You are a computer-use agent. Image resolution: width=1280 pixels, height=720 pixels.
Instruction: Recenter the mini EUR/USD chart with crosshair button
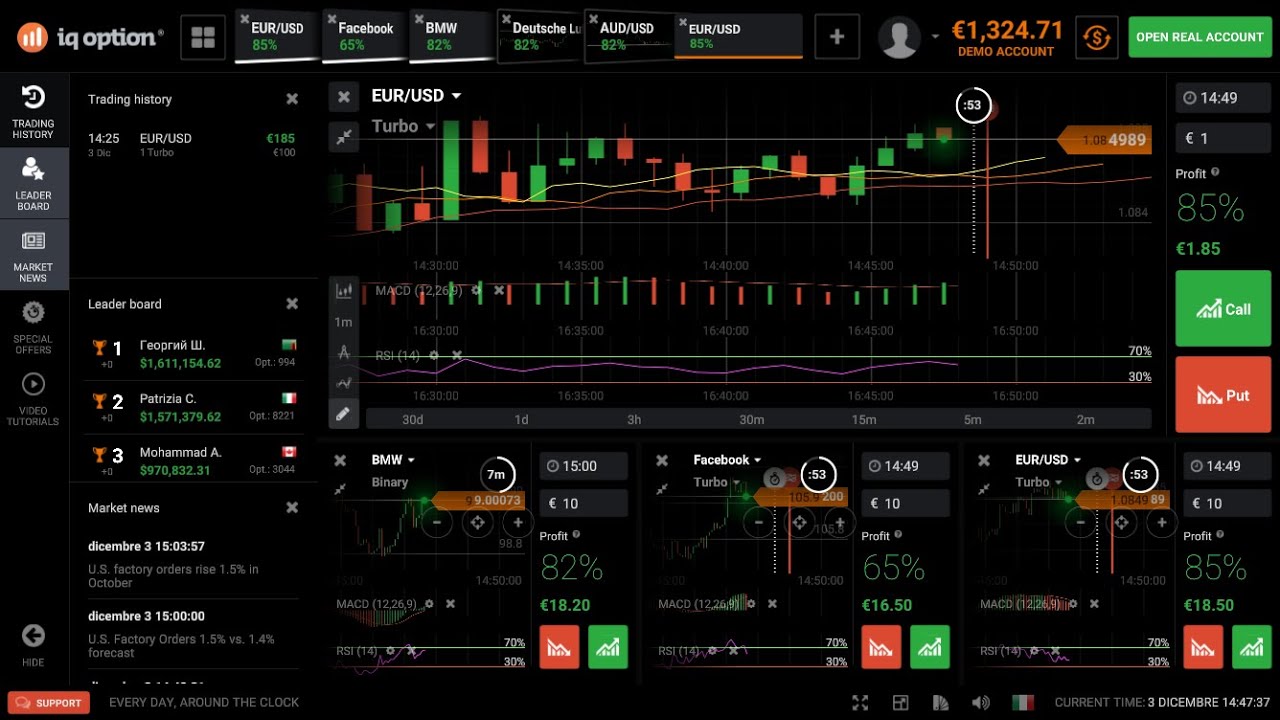point(1121,522)
